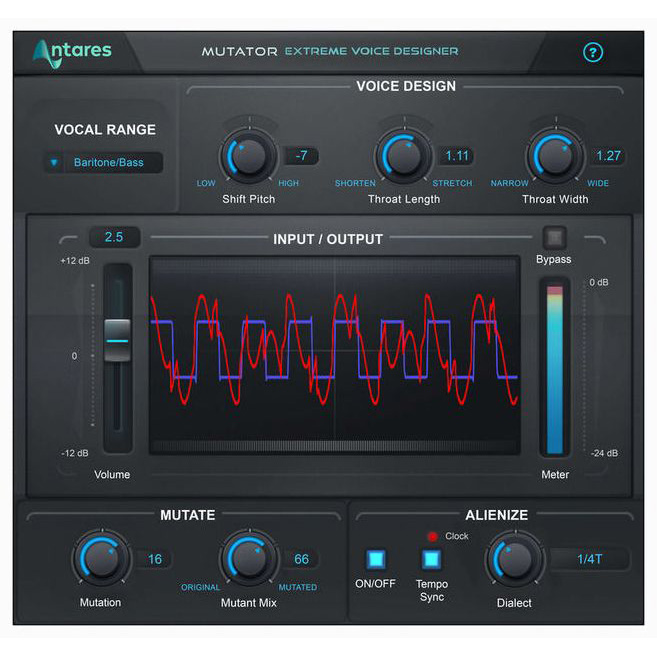Click the Dialect knob

point(515,559)
